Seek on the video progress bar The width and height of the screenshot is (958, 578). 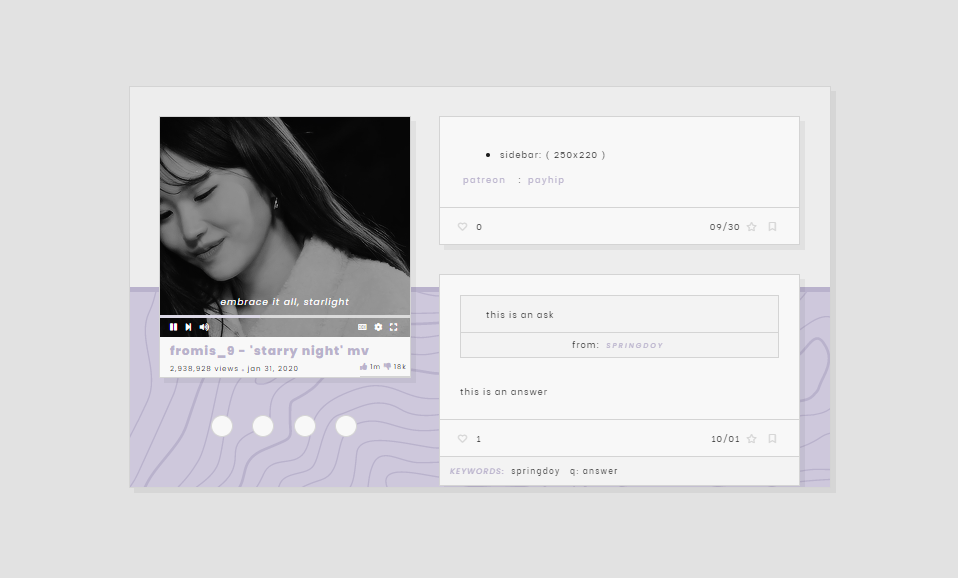tap(285, 316)
